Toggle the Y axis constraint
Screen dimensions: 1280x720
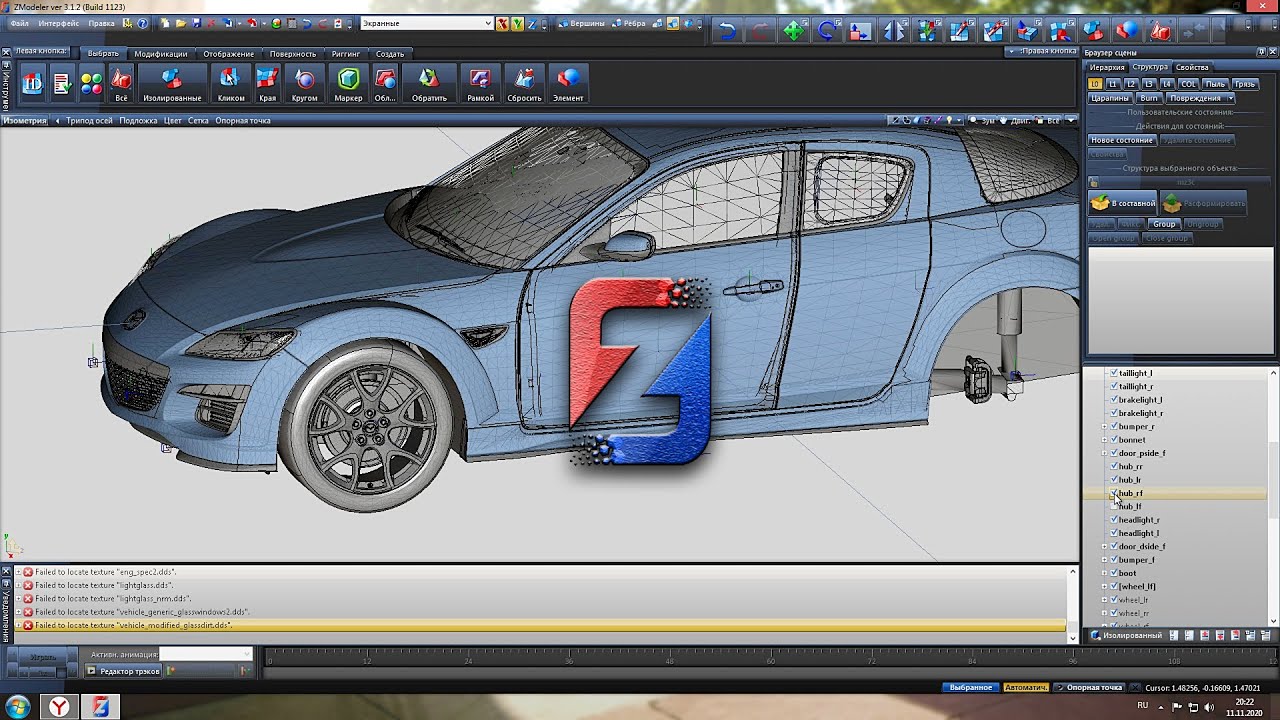point(517,23)
